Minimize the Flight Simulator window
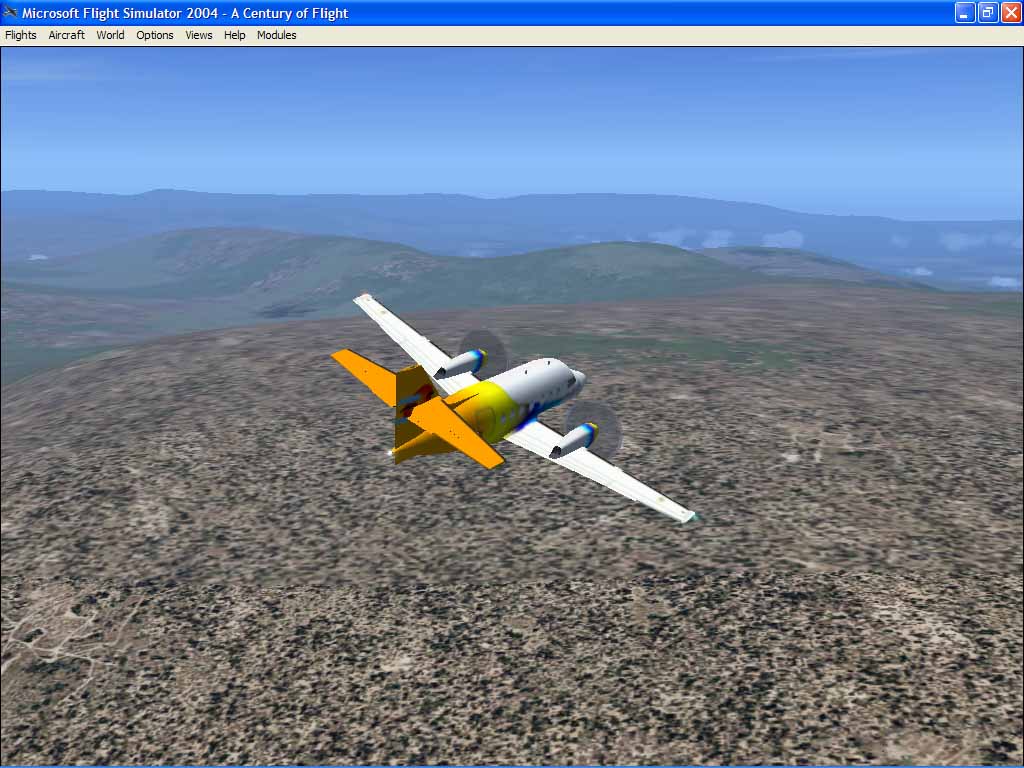The width and height of the screenshot is (1024, 768). [x=965, y=12]
